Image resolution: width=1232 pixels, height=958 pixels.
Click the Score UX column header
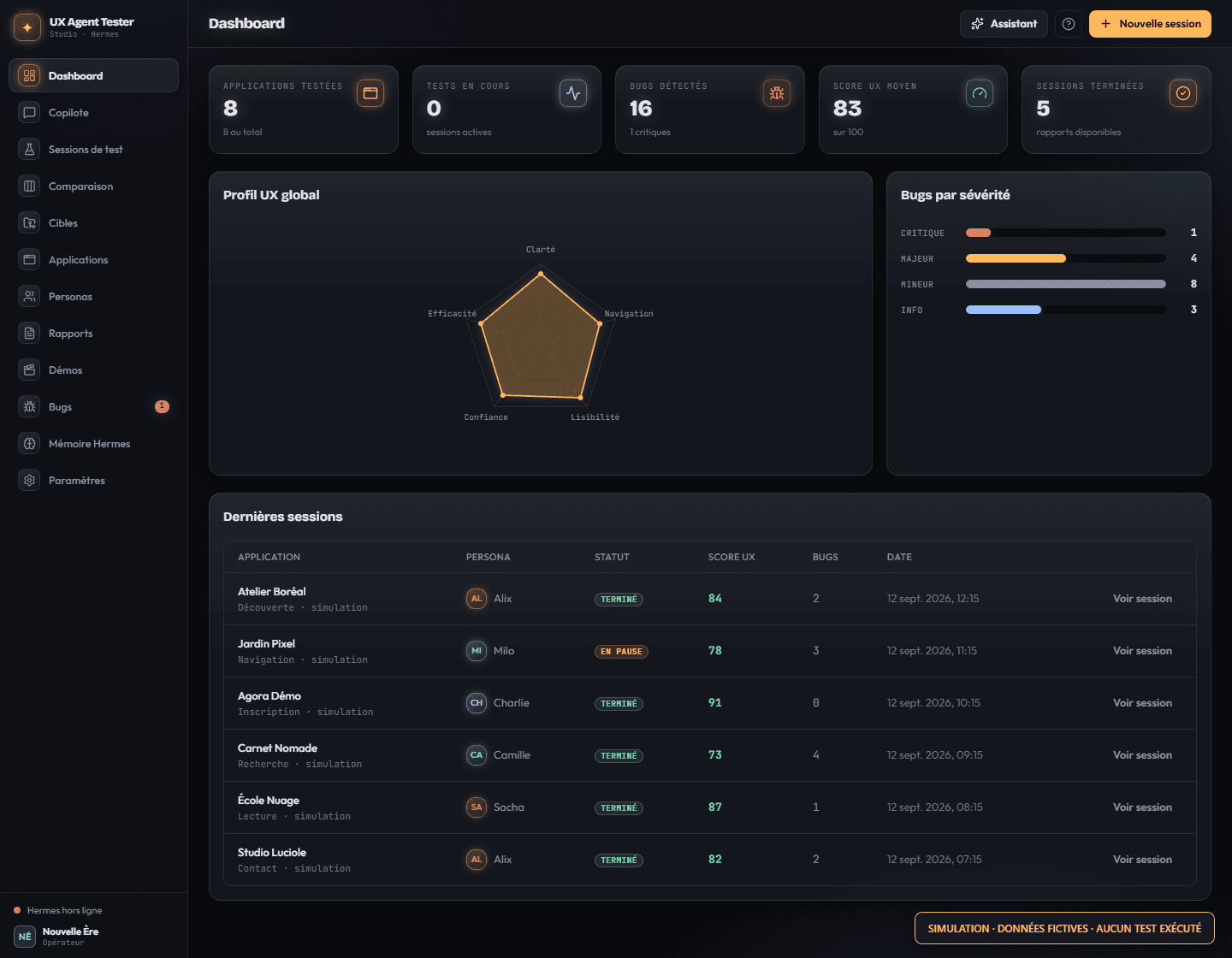[x=731, y=557]
